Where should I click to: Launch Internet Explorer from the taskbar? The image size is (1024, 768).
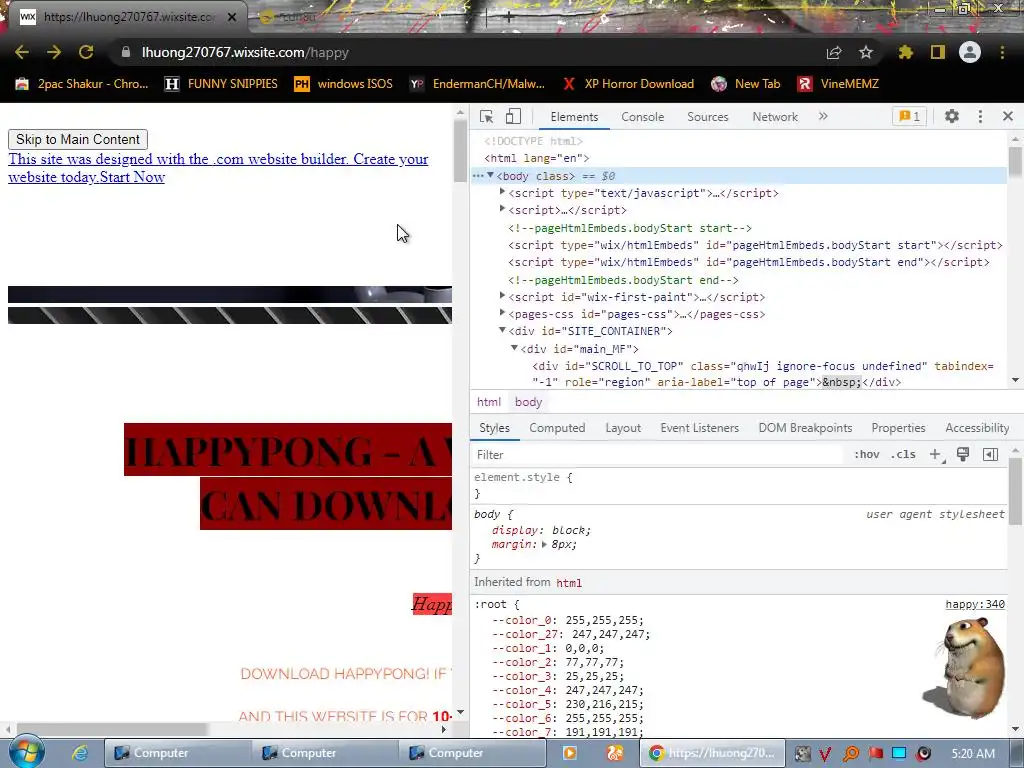[x=80, y=753]
